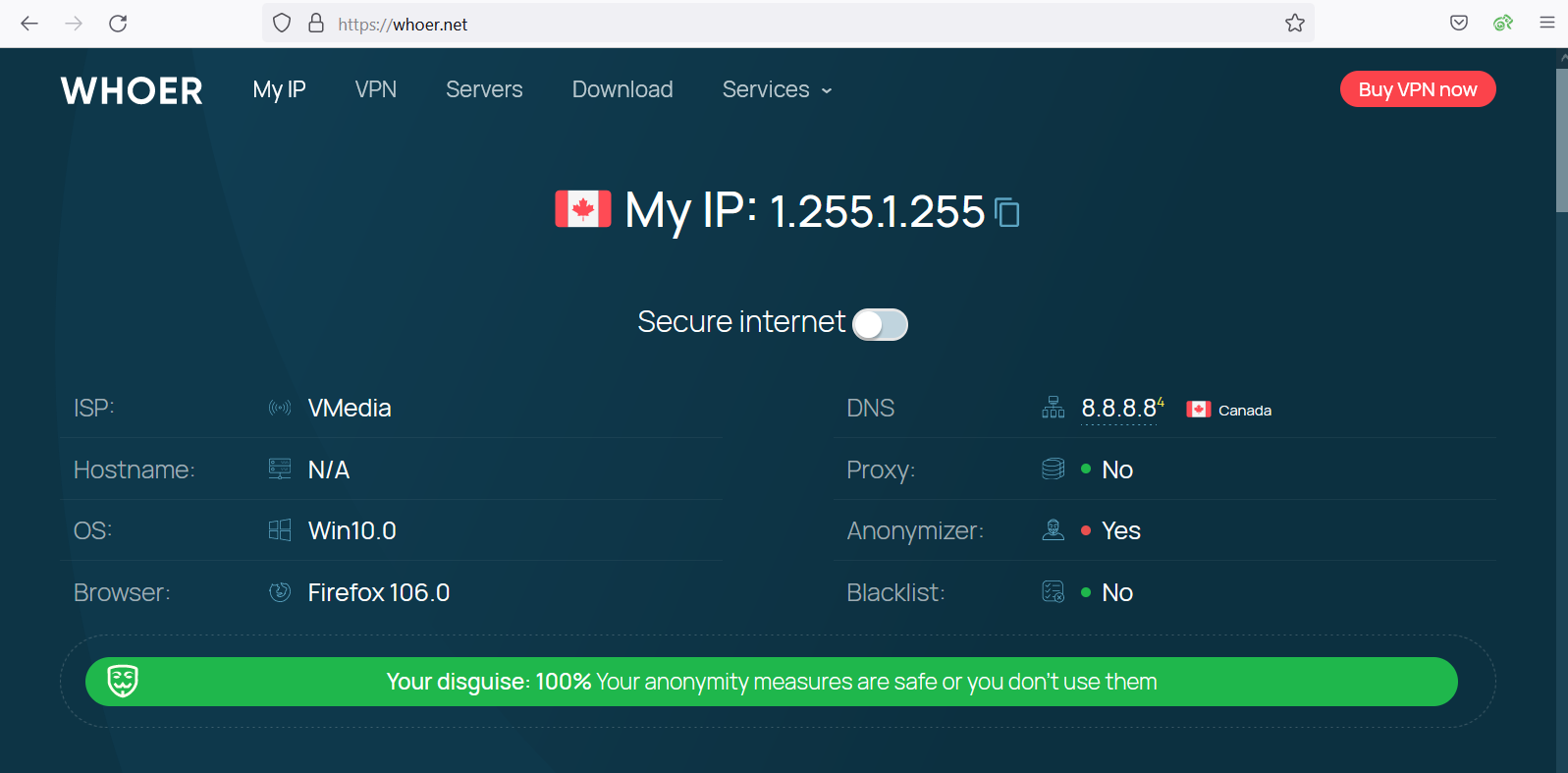Open the VPN nav item

376,89
